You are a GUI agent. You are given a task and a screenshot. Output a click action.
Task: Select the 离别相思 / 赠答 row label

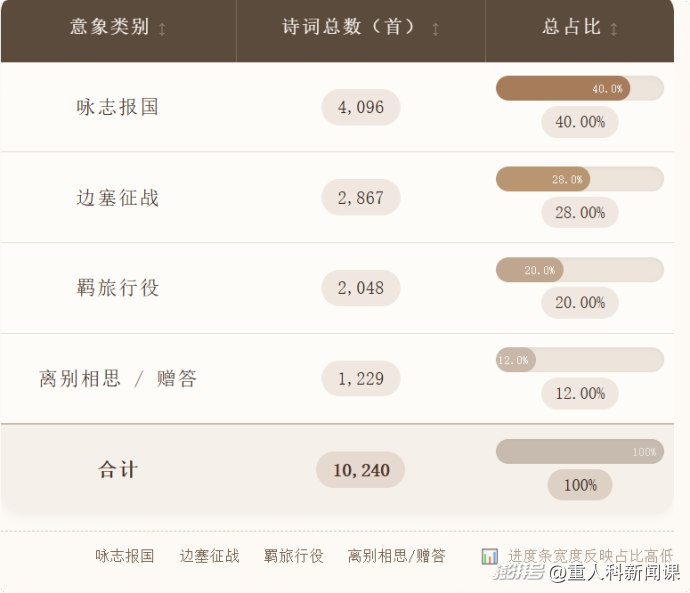tap(118, 378)
